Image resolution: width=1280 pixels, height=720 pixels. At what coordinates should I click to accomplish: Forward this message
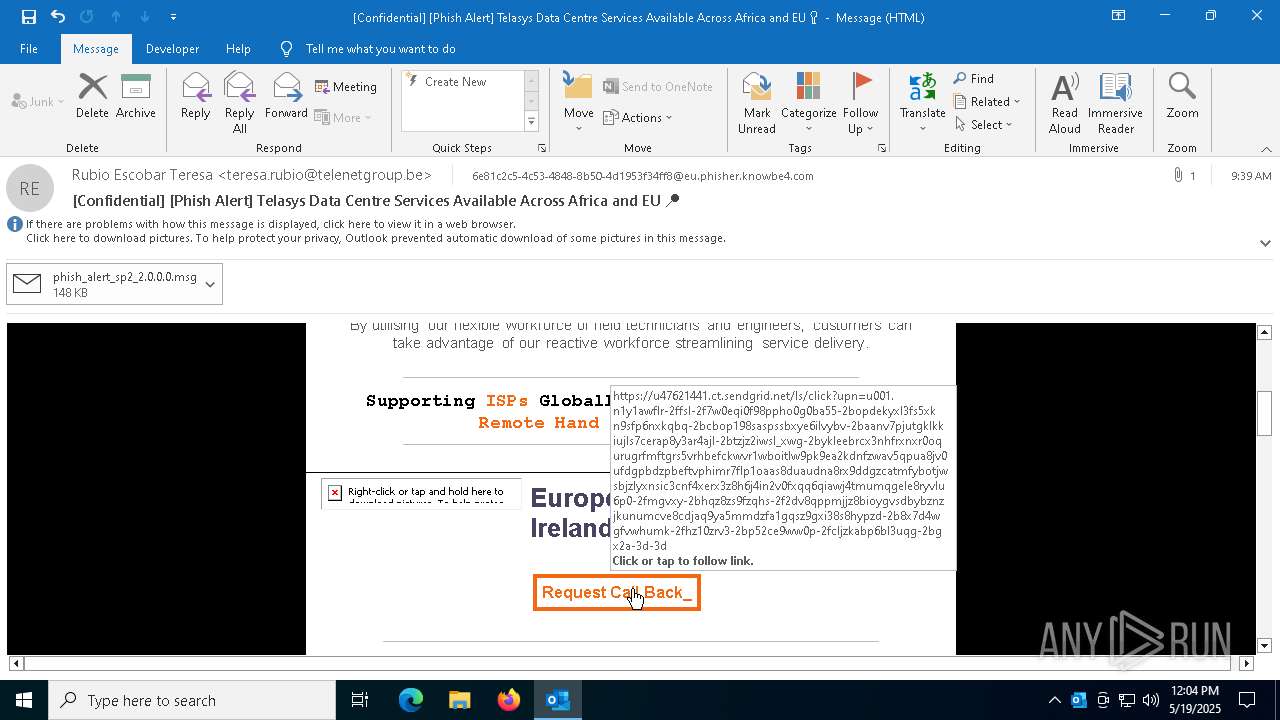click(x=287, y=97)
